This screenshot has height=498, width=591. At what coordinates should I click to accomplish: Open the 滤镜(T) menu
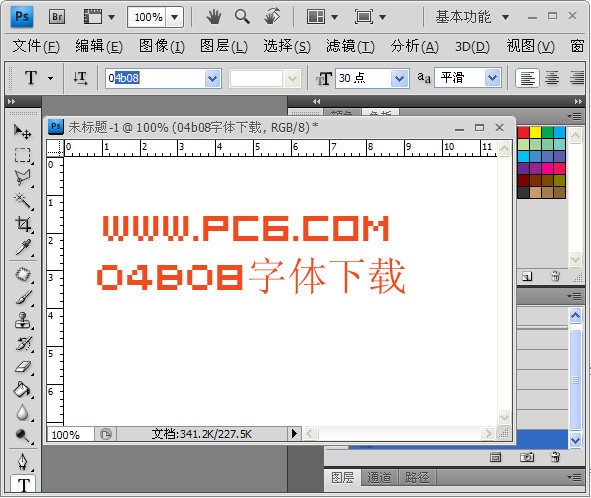350,46
